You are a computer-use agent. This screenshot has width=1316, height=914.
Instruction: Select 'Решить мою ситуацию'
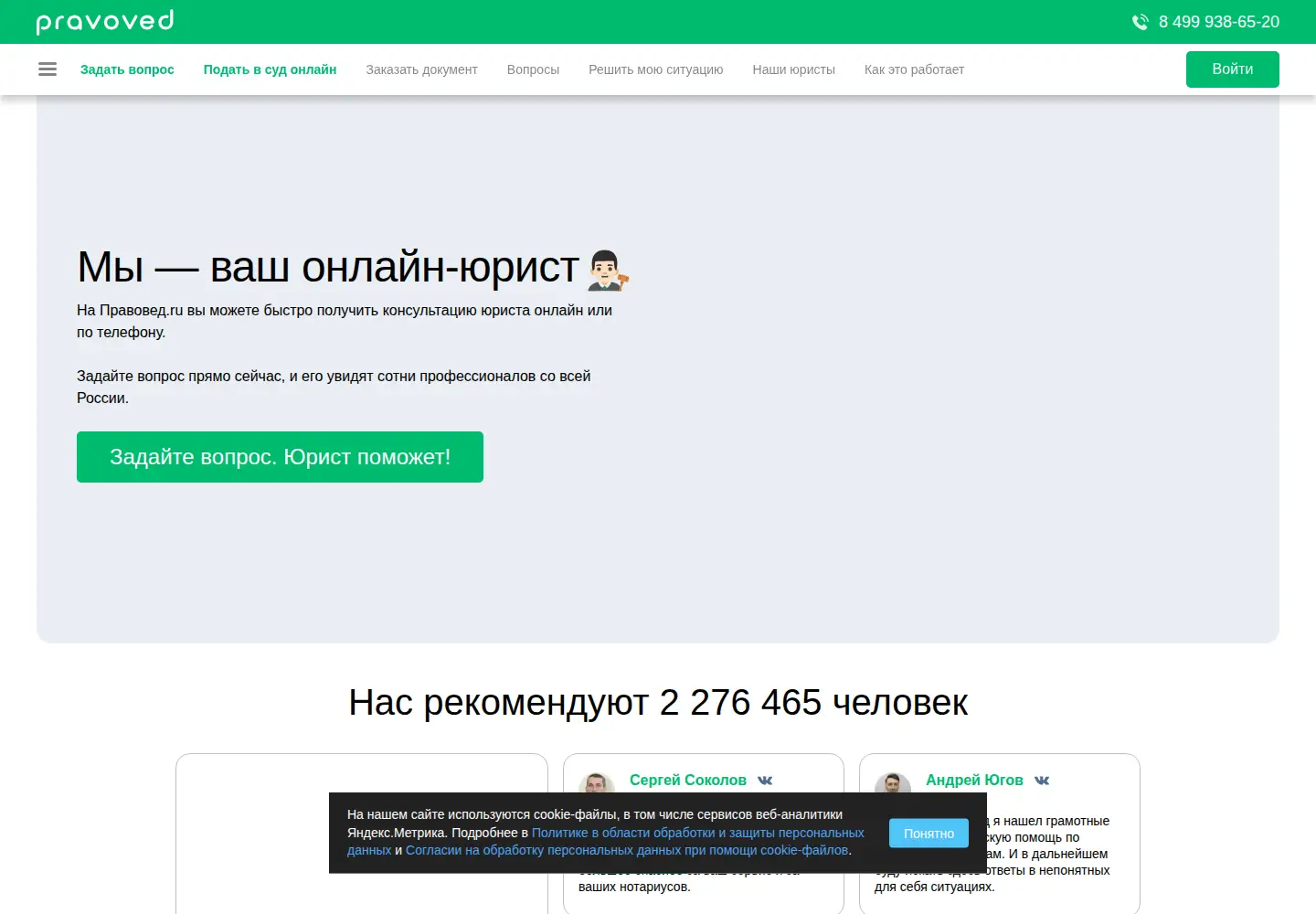pyautogui.click(x=655, y=69)
